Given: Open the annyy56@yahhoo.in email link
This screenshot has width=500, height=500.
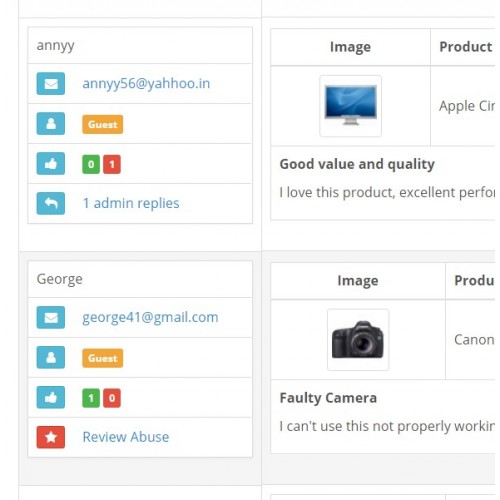Looking at the screenshot, I should [146, 83].
